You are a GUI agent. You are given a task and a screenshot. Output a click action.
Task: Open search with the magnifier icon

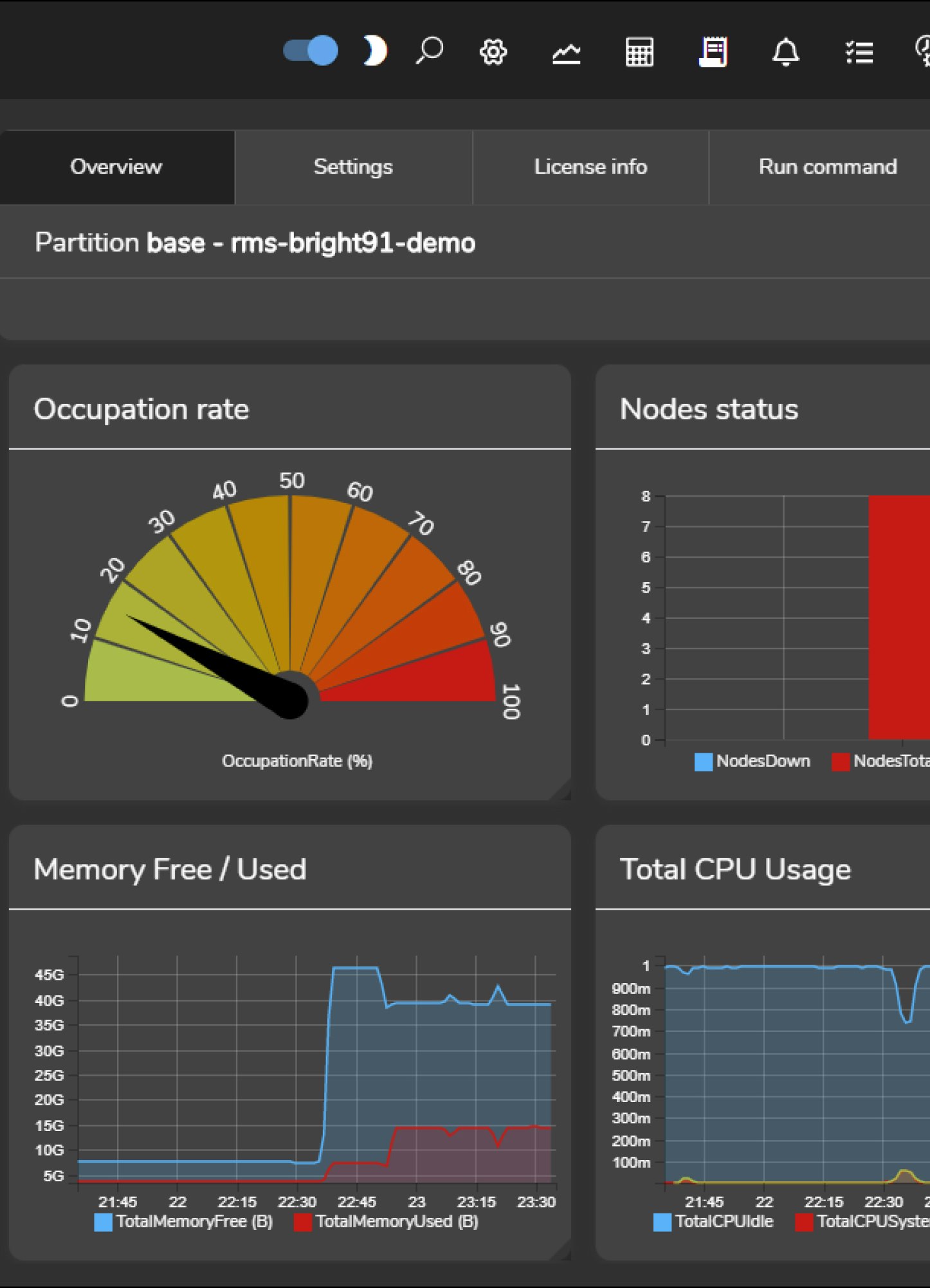429,51
